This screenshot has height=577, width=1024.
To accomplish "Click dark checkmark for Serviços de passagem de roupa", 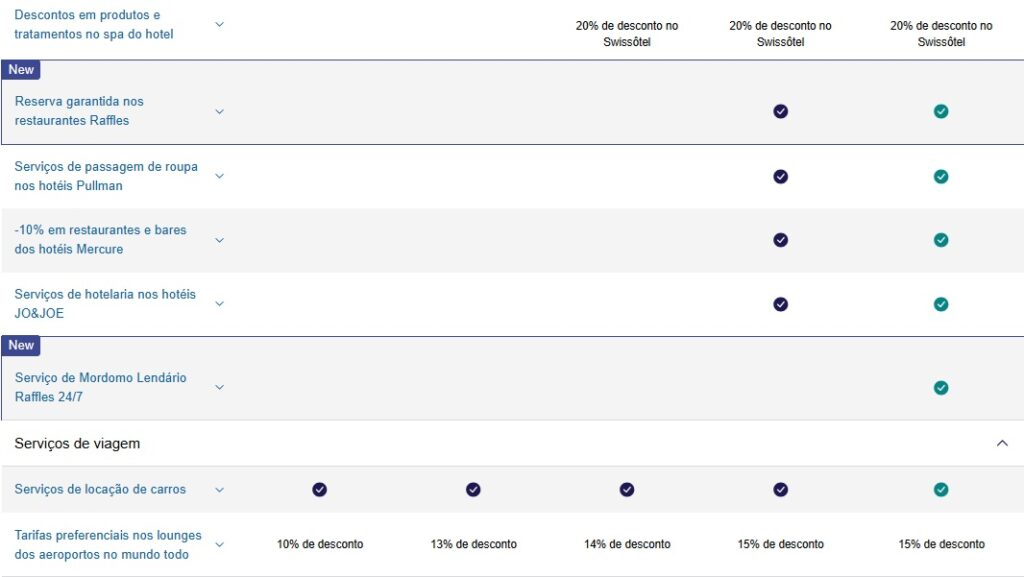I will pyautogui.click(x=780, y=177).
